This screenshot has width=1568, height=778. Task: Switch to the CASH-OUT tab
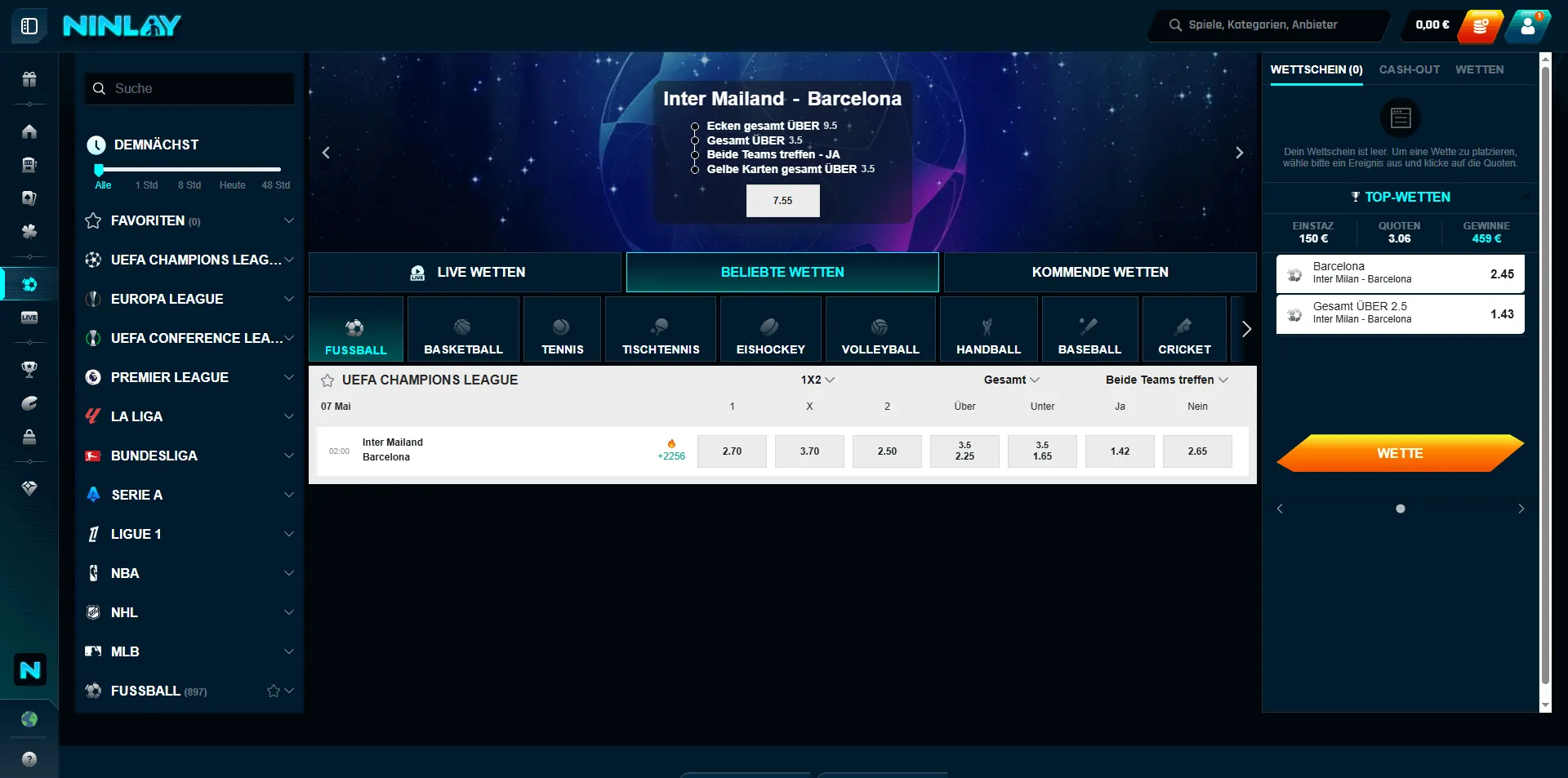[1409, 70]
